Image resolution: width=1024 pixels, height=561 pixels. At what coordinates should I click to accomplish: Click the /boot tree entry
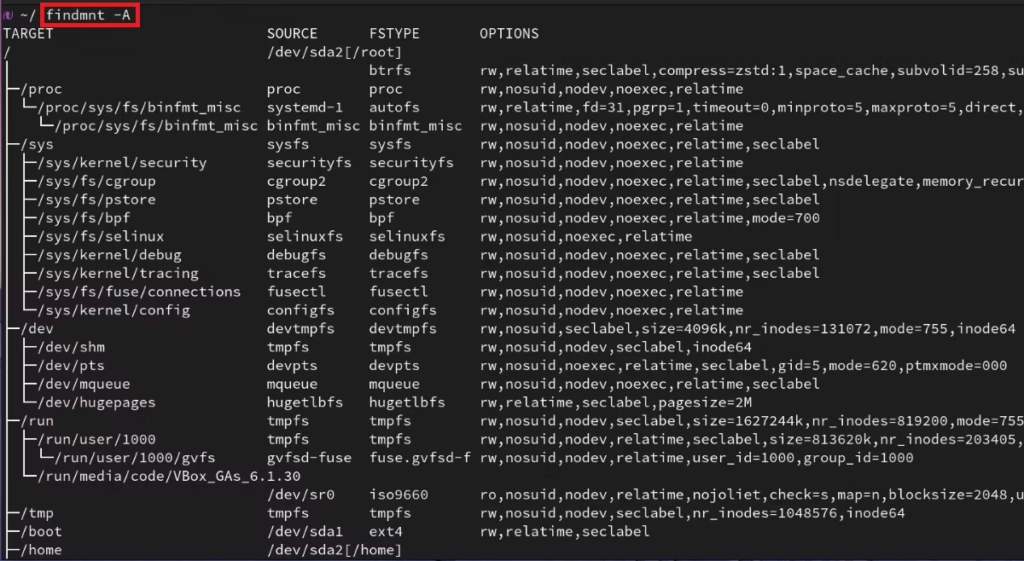(41, 532)
